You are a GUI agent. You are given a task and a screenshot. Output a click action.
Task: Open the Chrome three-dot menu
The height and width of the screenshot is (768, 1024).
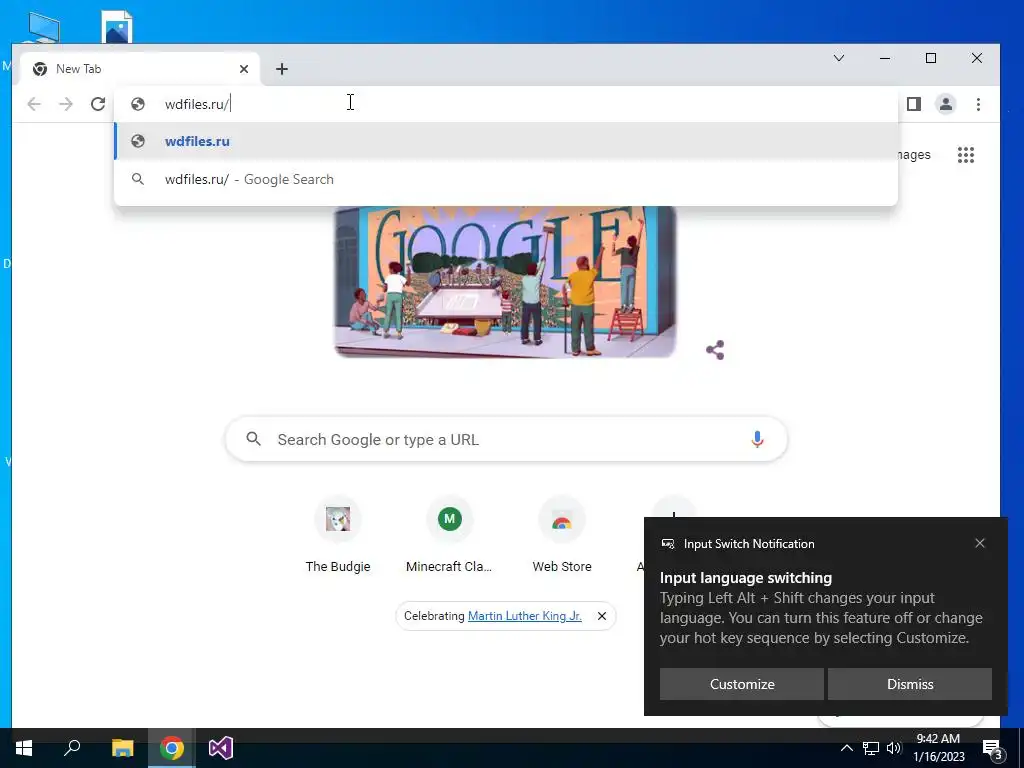coord(978,104)
